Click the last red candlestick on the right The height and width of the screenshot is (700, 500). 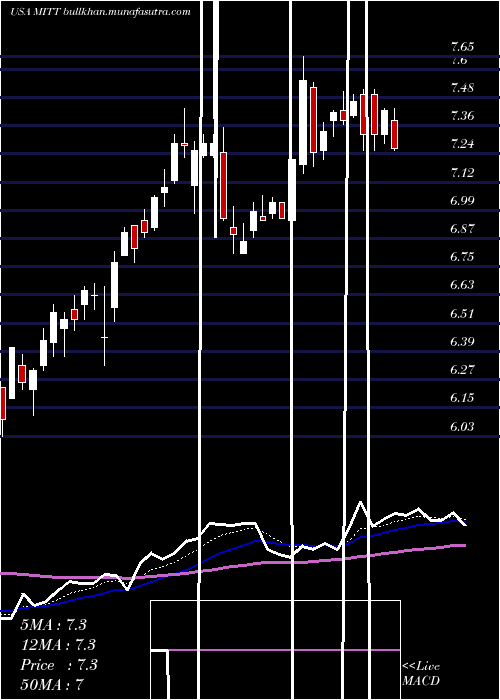point(395,134)
